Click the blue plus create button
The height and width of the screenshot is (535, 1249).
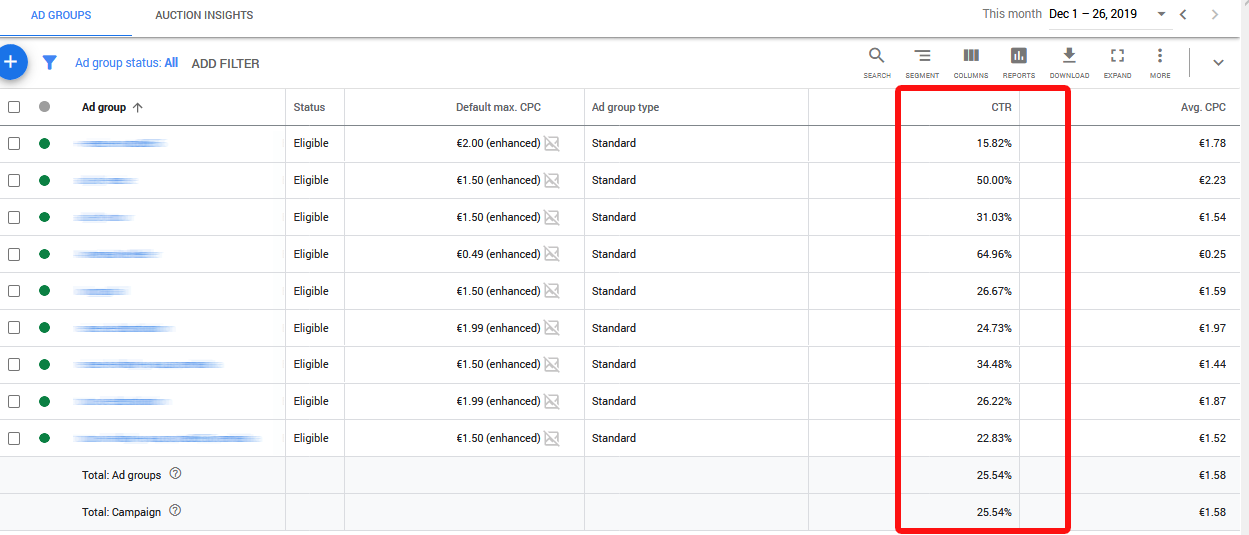11,62
